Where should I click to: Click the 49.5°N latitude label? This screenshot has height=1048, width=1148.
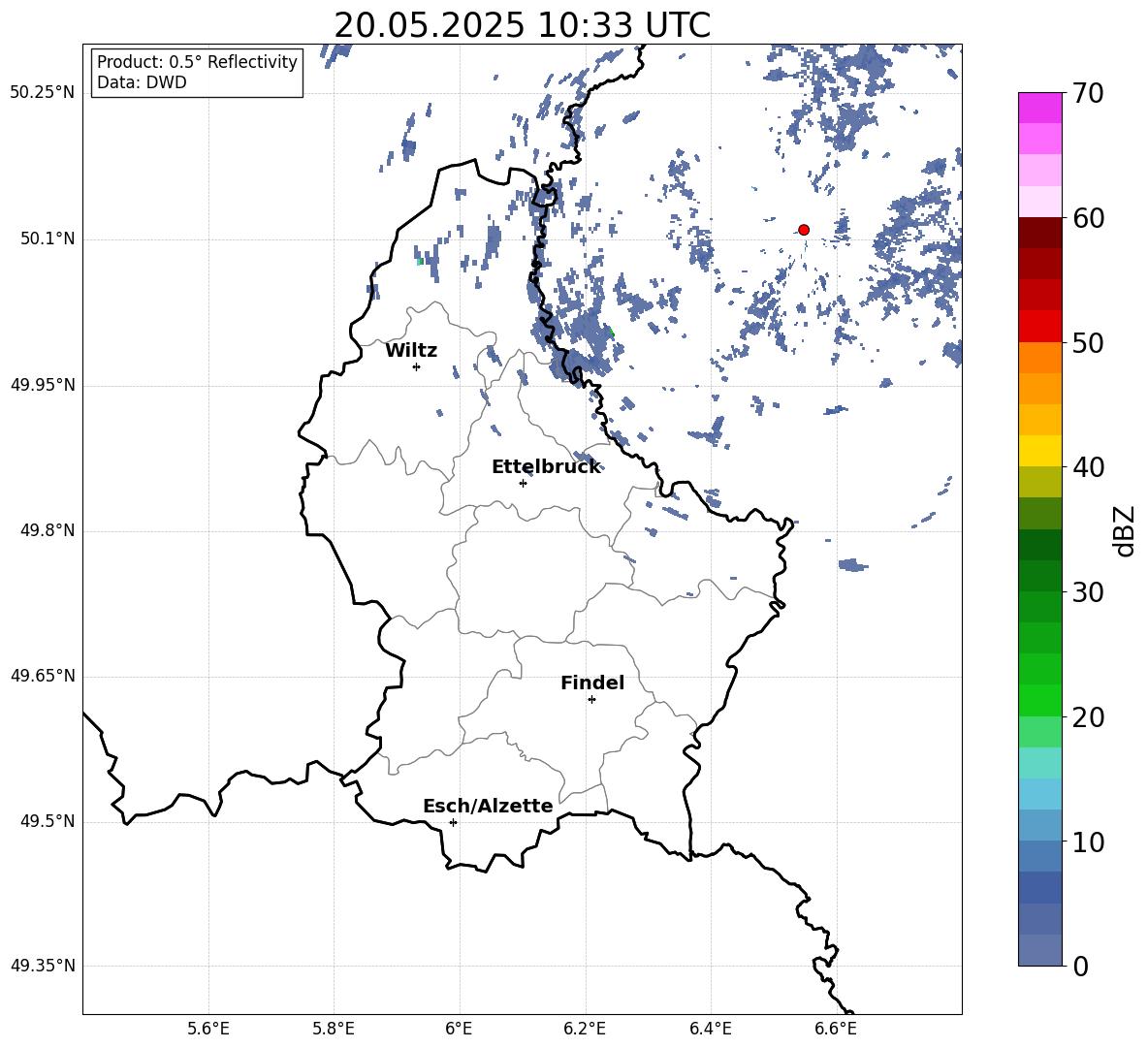pos(48,821)
